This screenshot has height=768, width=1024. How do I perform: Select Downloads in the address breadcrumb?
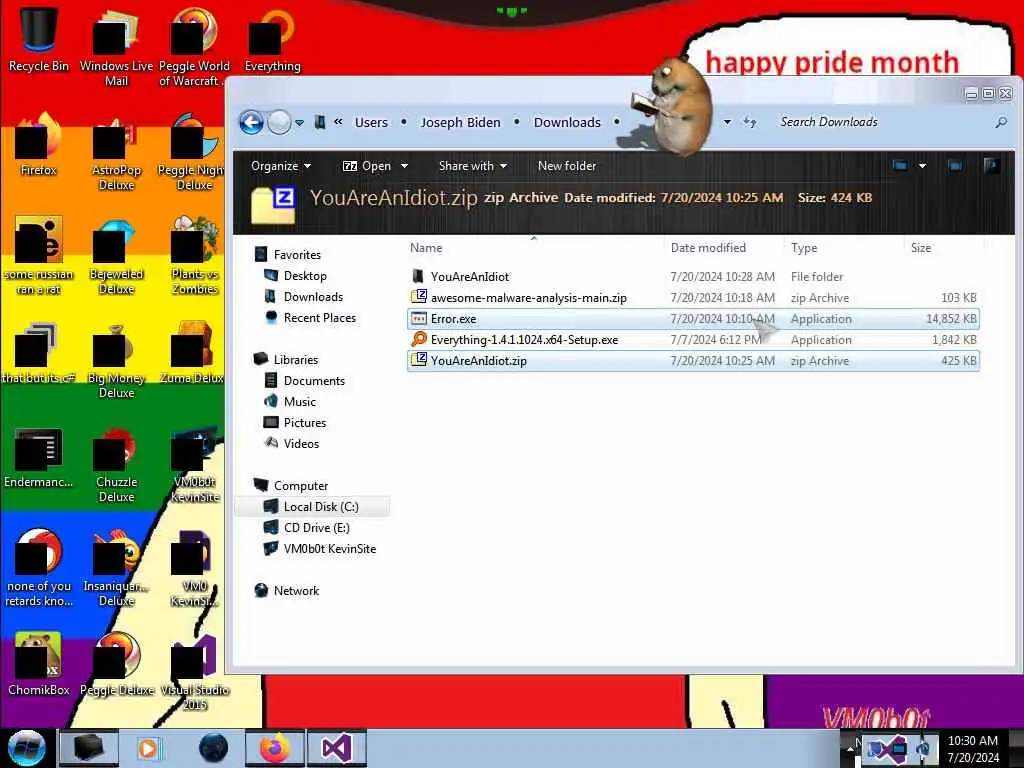click(567, 122)
